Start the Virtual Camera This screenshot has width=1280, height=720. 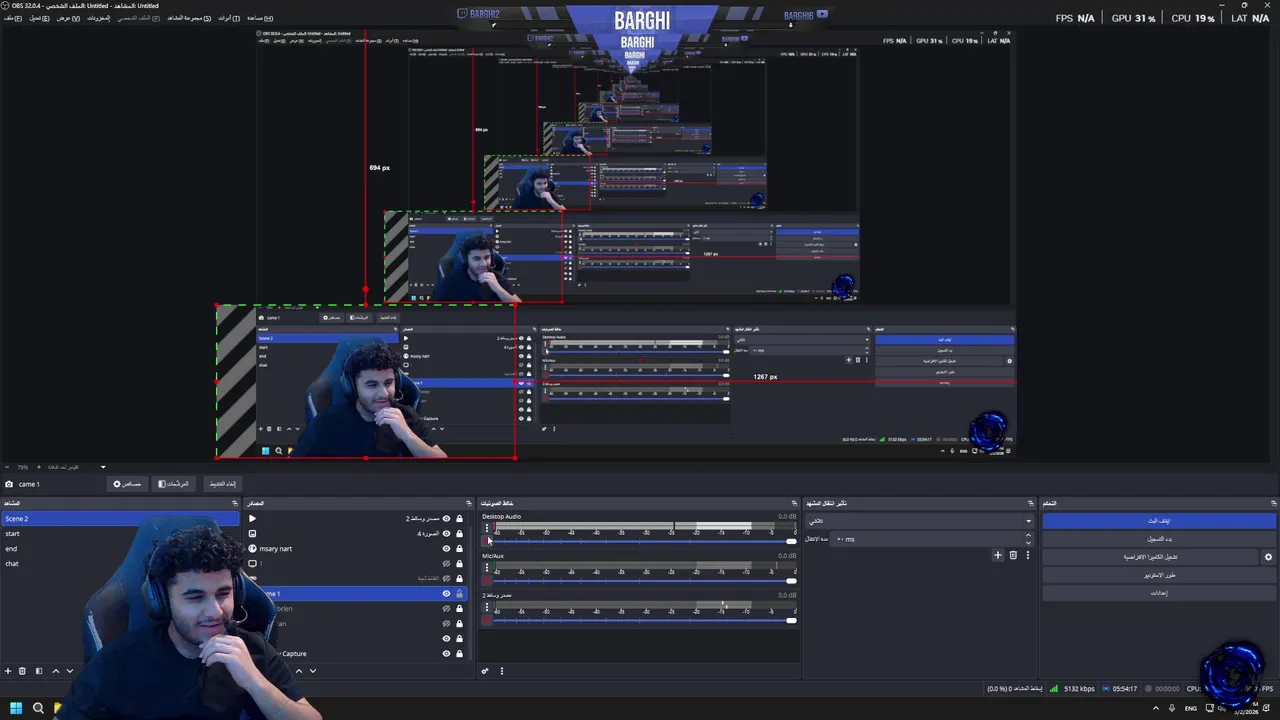click(1150, 557)
